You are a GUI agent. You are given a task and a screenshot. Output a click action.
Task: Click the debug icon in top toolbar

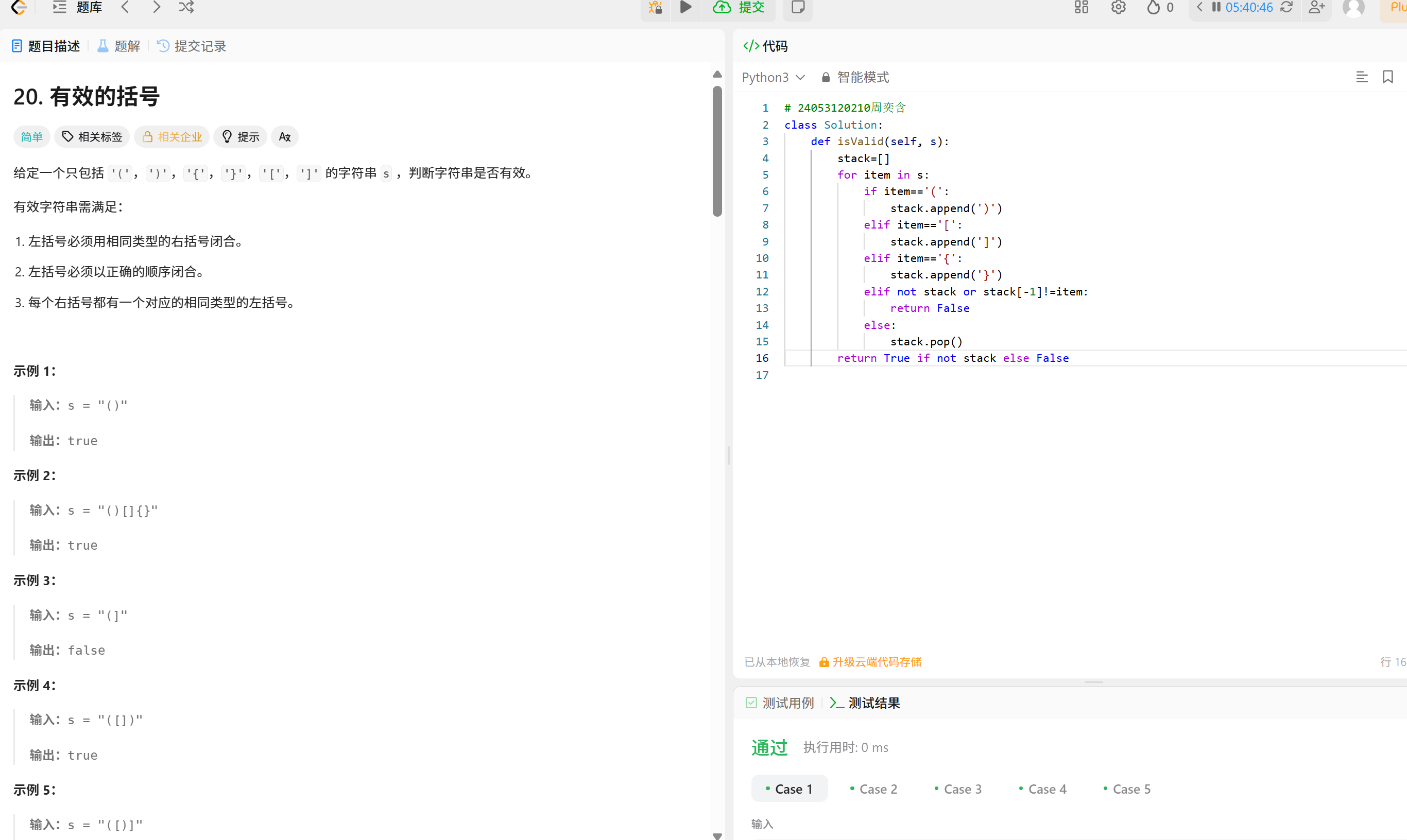(x=655, y=7)
